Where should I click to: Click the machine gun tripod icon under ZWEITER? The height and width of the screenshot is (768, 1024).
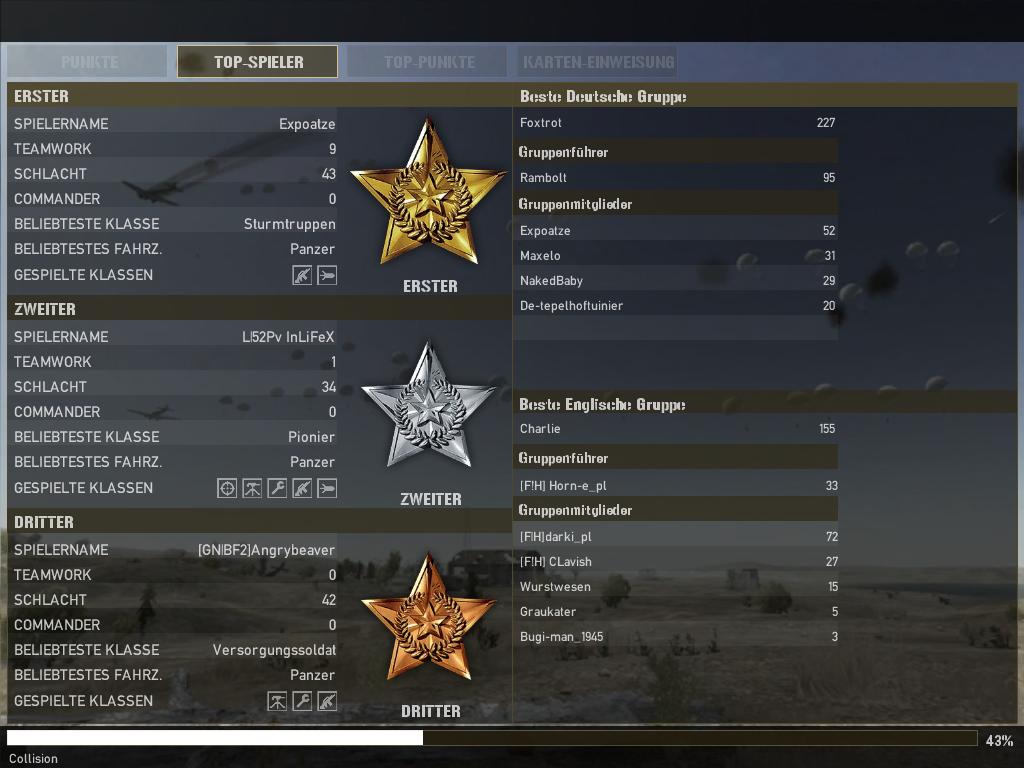252,488
